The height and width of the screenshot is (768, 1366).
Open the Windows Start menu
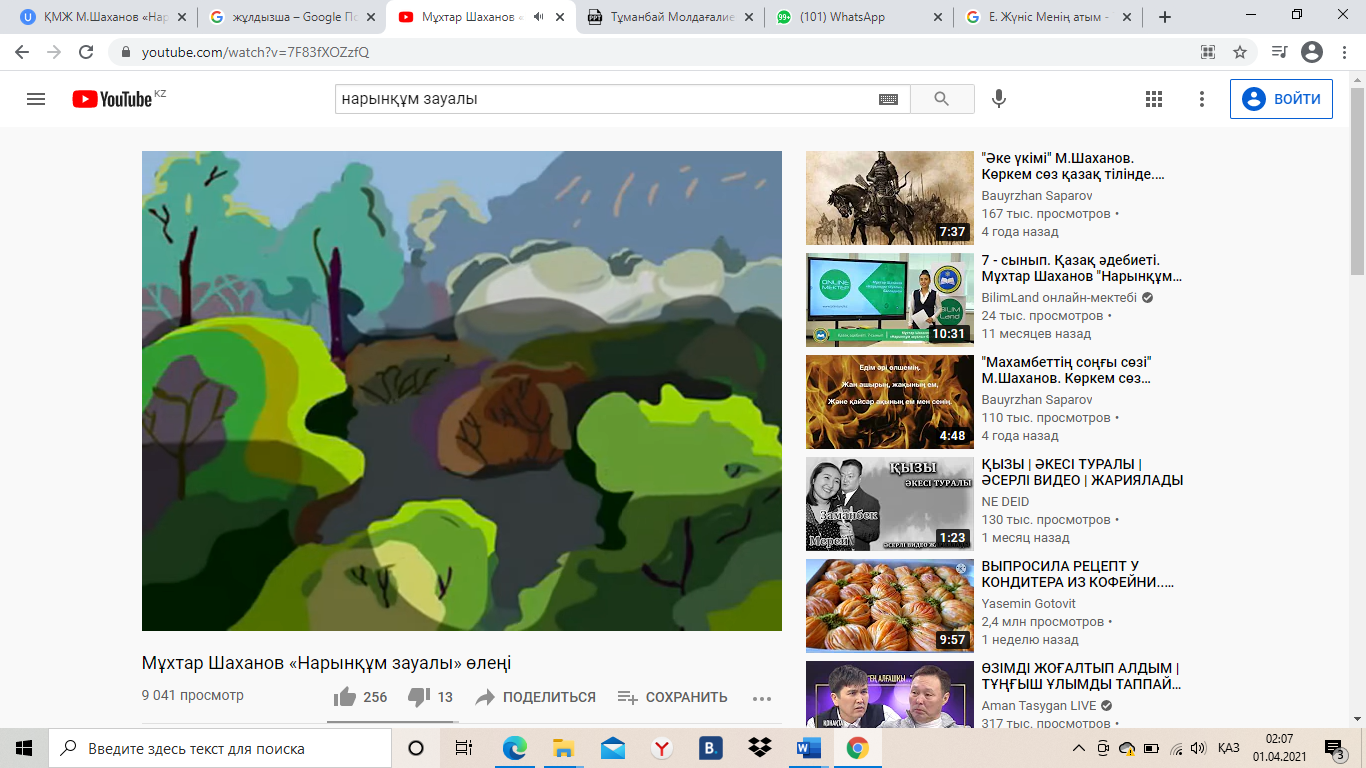pos(24,748)
